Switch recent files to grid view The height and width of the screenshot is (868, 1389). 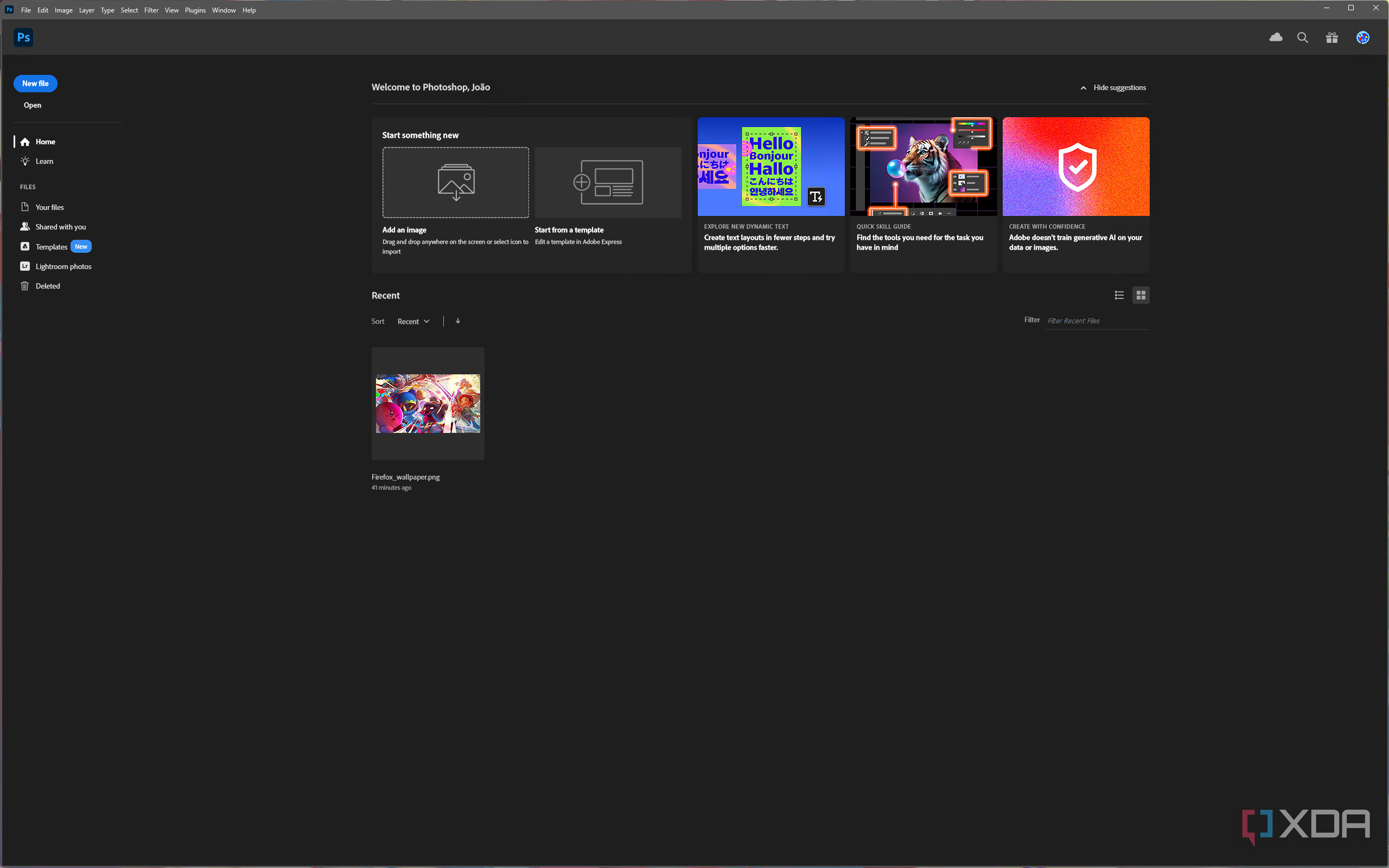[x=1140, y=295]
